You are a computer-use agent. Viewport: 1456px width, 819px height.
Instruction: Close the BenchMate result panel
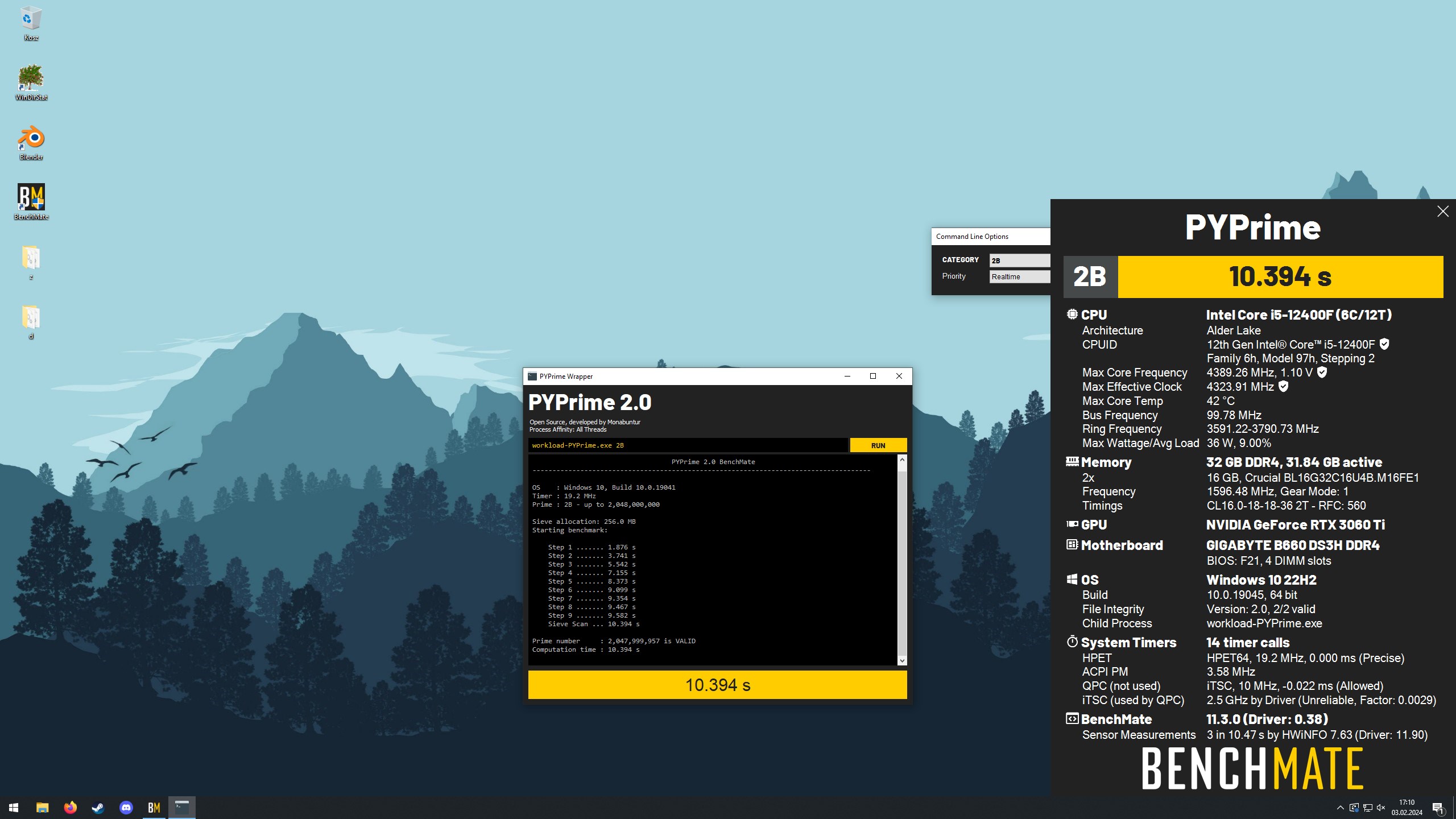click(1443, 212)
